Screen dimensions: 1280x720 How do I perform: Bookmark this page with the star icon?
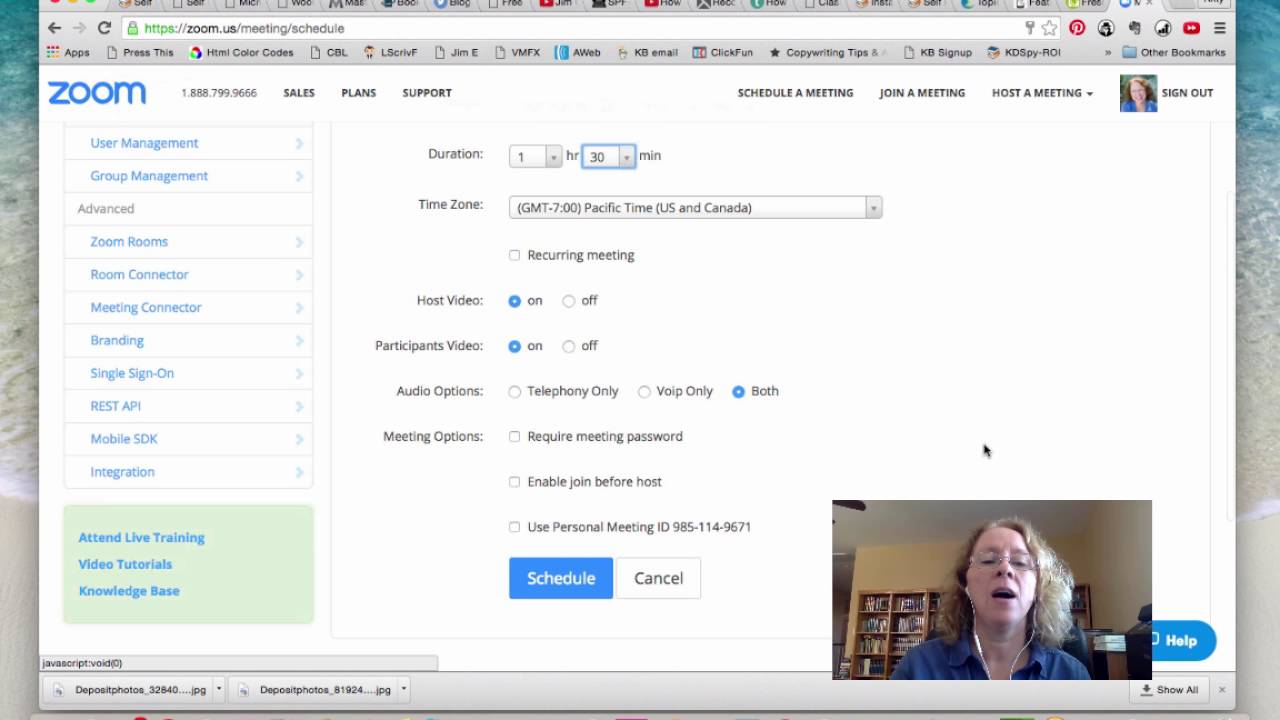1049,28
